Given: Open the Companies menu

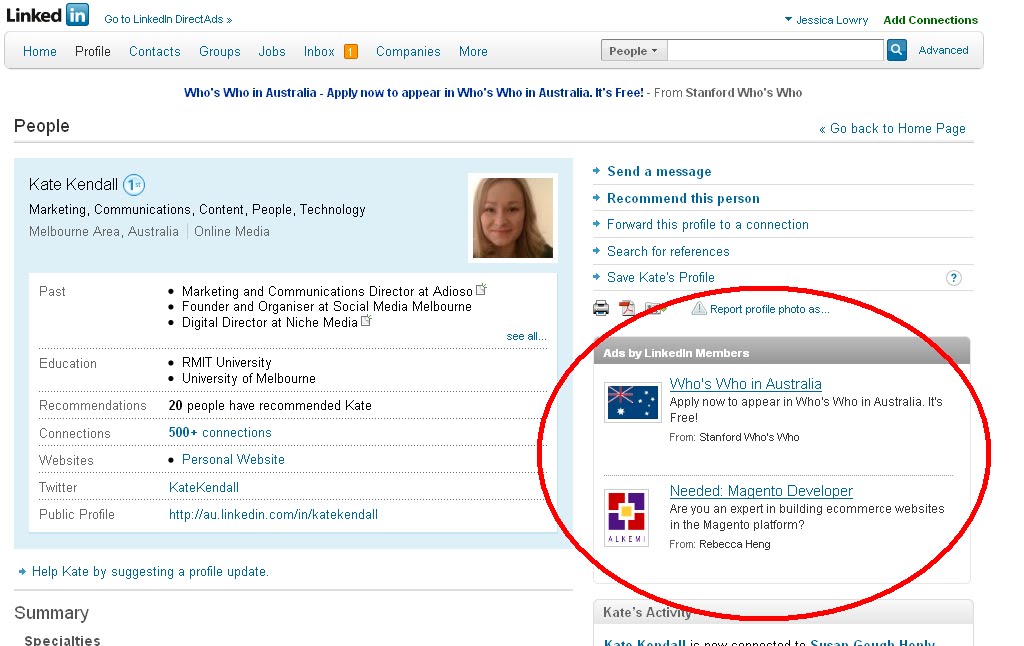Looking at the screenshot, I should coord(408,52).
